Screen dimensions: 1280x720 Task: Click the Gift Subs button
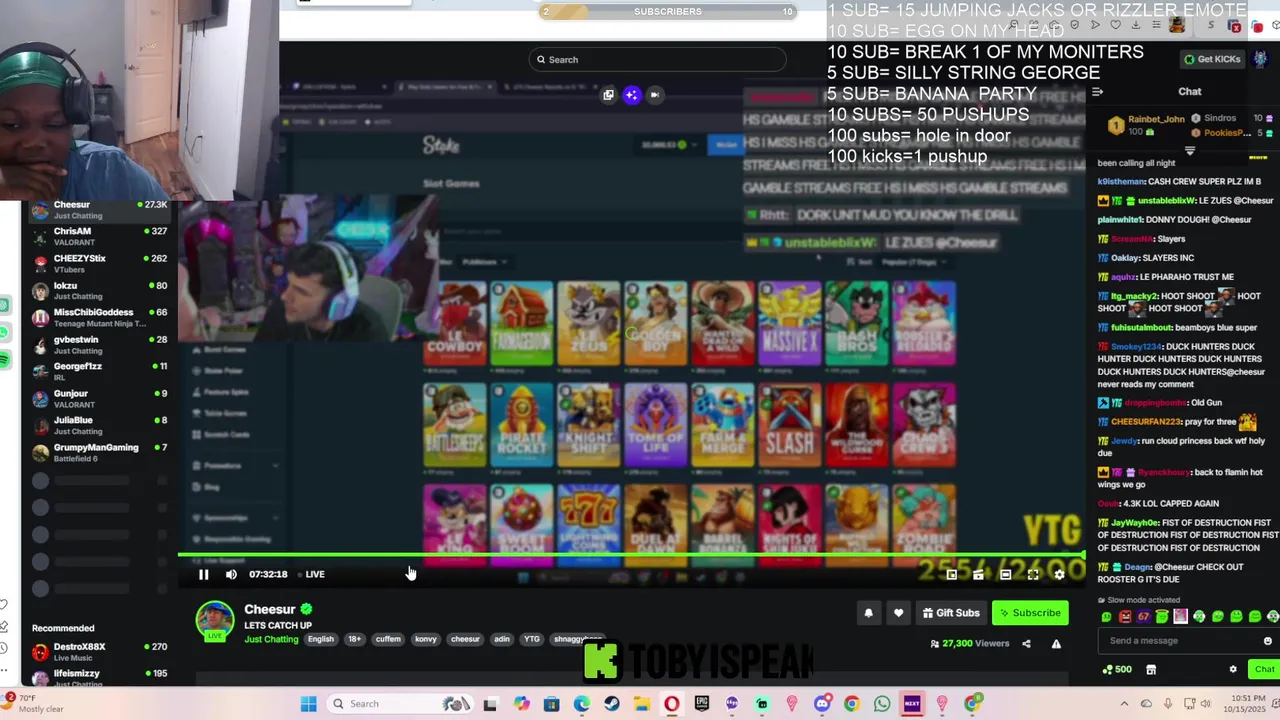(951, 613)
